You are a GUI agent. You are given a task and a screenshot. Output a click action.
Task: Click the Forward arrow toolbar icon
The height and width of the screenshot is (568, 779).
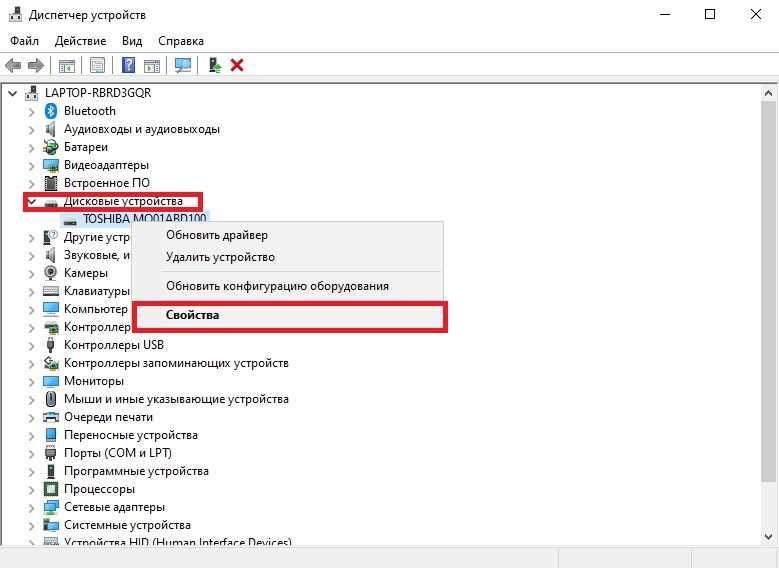[x=36, y=65]
